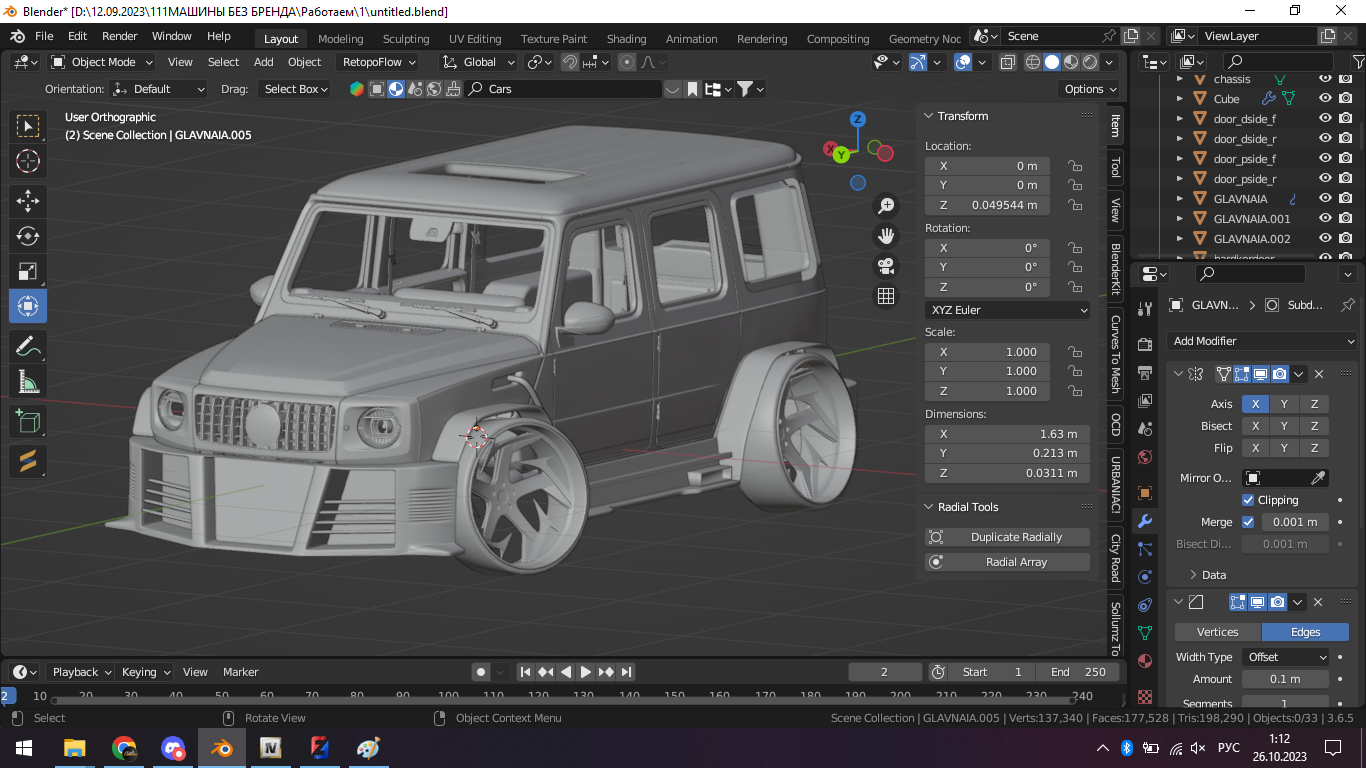Screen dimensions: 1366x768
Task: Open the XYZ Euler rotation mode dropdown
Action: (x=1007, y=310)
